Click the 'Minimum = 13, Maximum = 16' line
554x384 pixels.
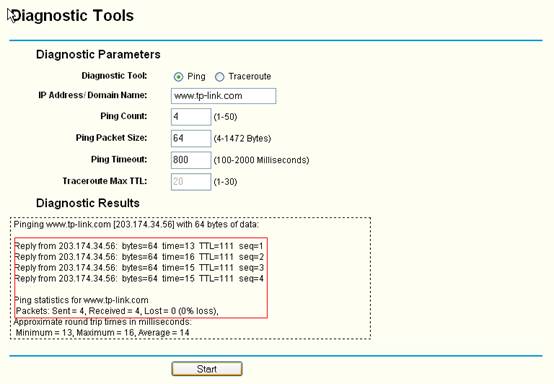pos(102,332)
